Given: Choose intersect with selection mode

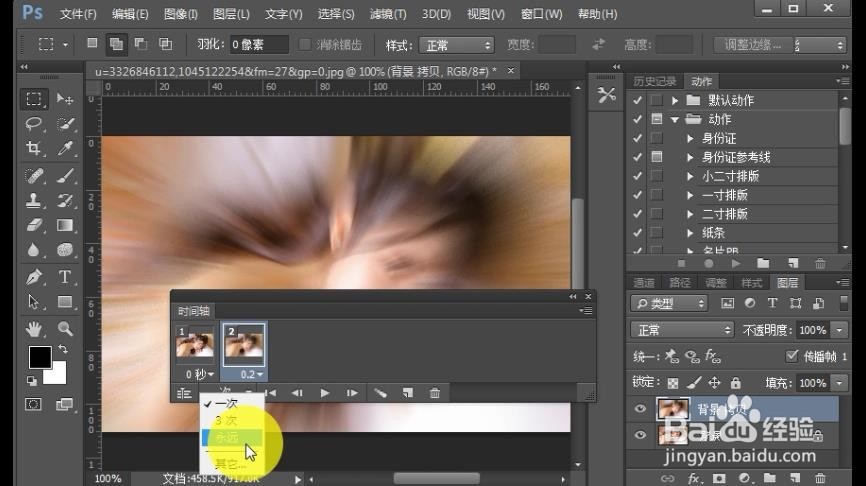Looking at the screenshot, I should [x=166, y=44].
